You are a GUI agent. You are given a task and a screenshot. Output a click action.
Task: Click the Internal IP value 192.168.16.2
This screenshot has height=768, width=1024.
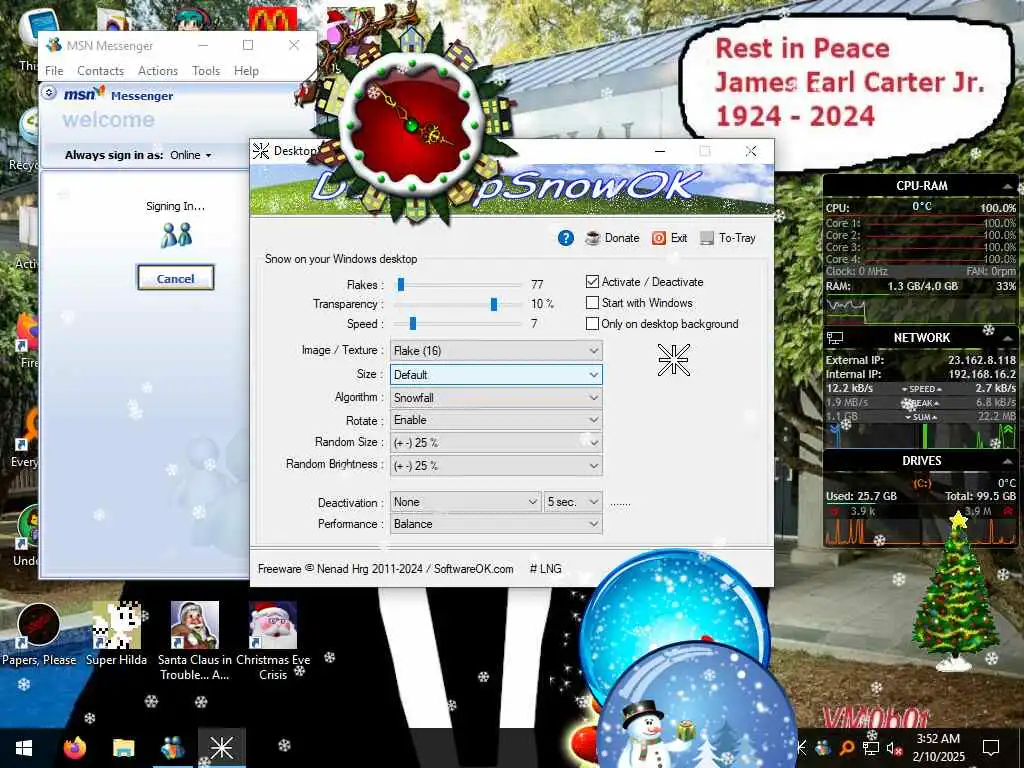[x=982, y=374]
